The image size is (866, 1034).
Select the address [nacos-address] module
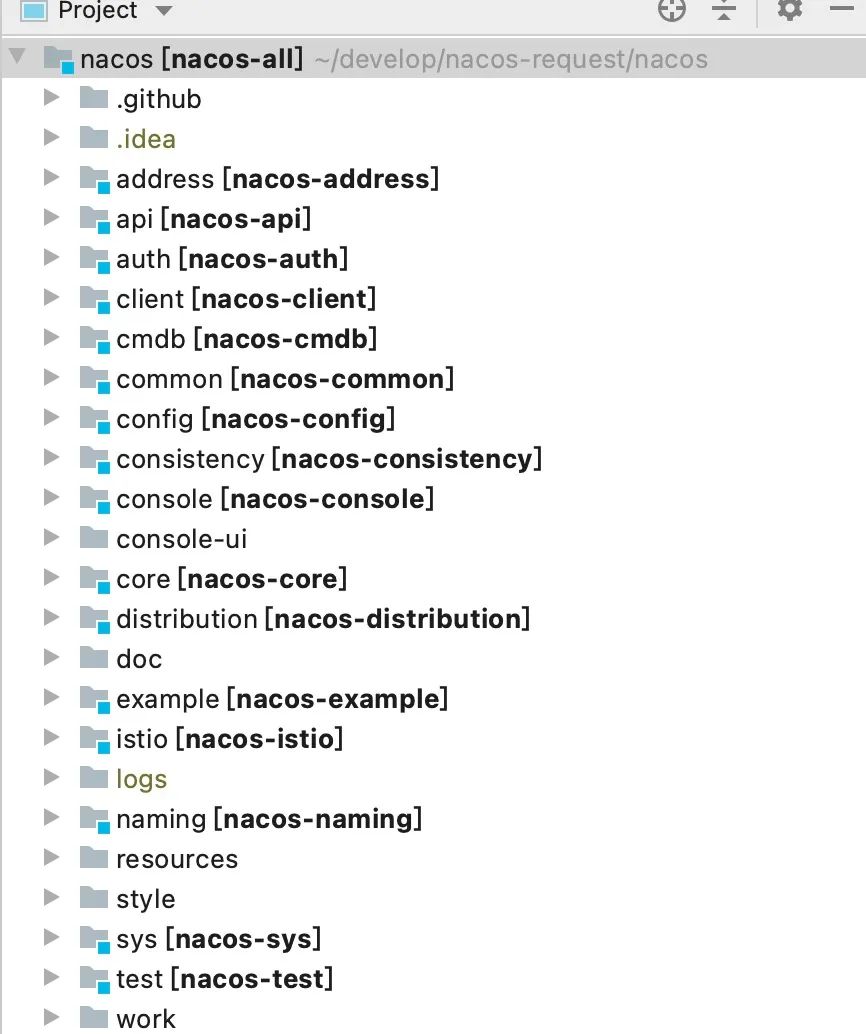(277, 179)
